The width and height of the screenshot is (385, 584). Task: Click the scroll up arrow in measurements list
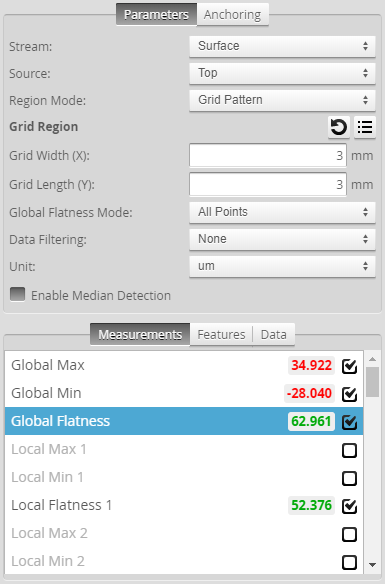click(x=372, y=359)
